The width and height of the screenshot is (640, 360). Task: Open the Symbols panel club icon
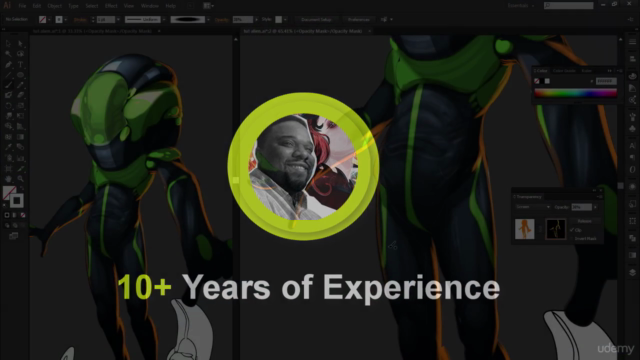(x=632, y=129)
